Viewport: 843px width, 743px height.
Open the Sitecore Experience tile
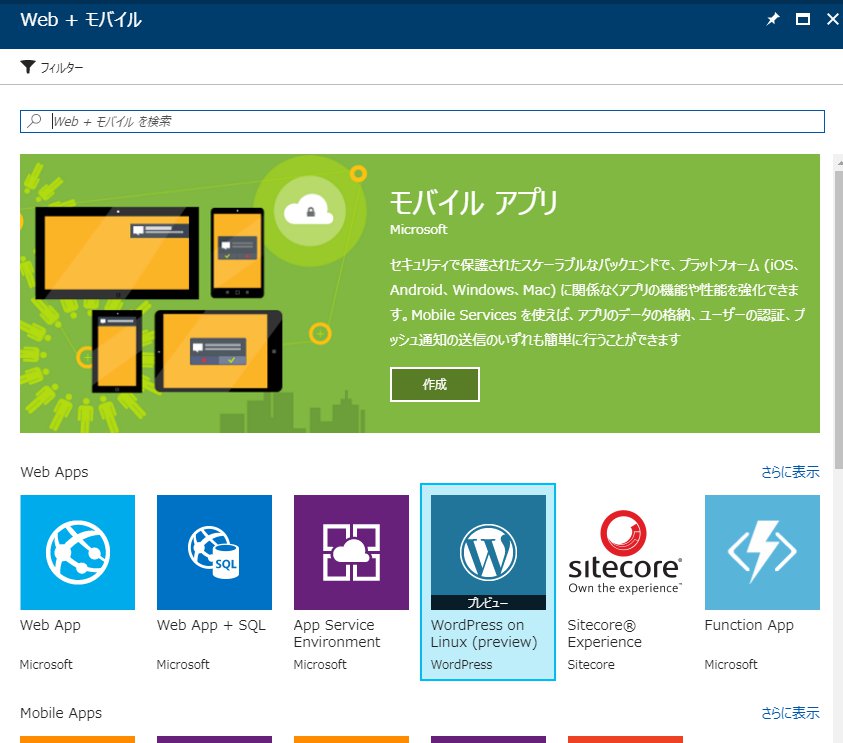[x=625, y=552]
